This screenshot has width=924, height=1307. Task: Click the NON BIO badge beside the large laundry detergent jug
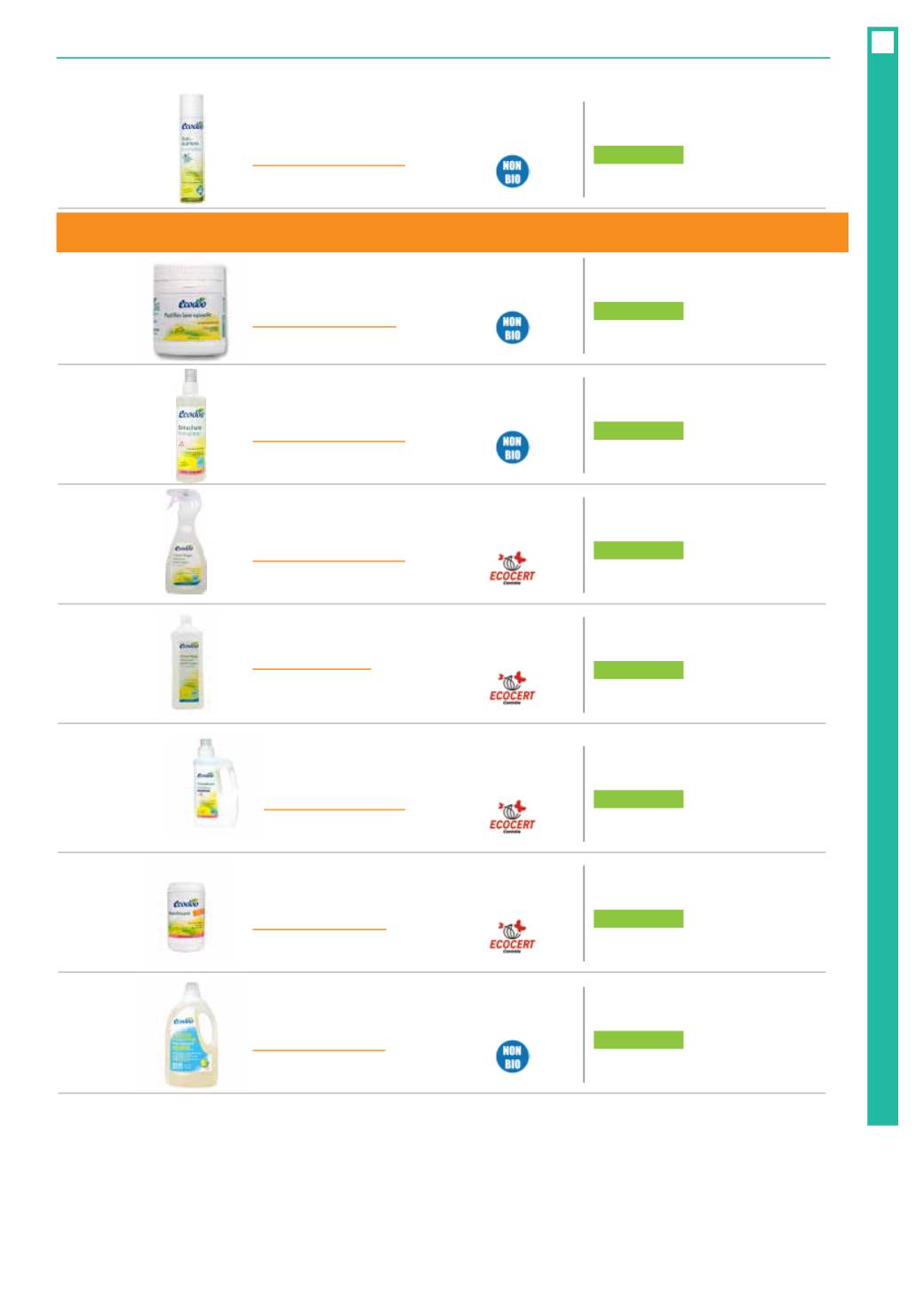click(x=512, y=1056)
